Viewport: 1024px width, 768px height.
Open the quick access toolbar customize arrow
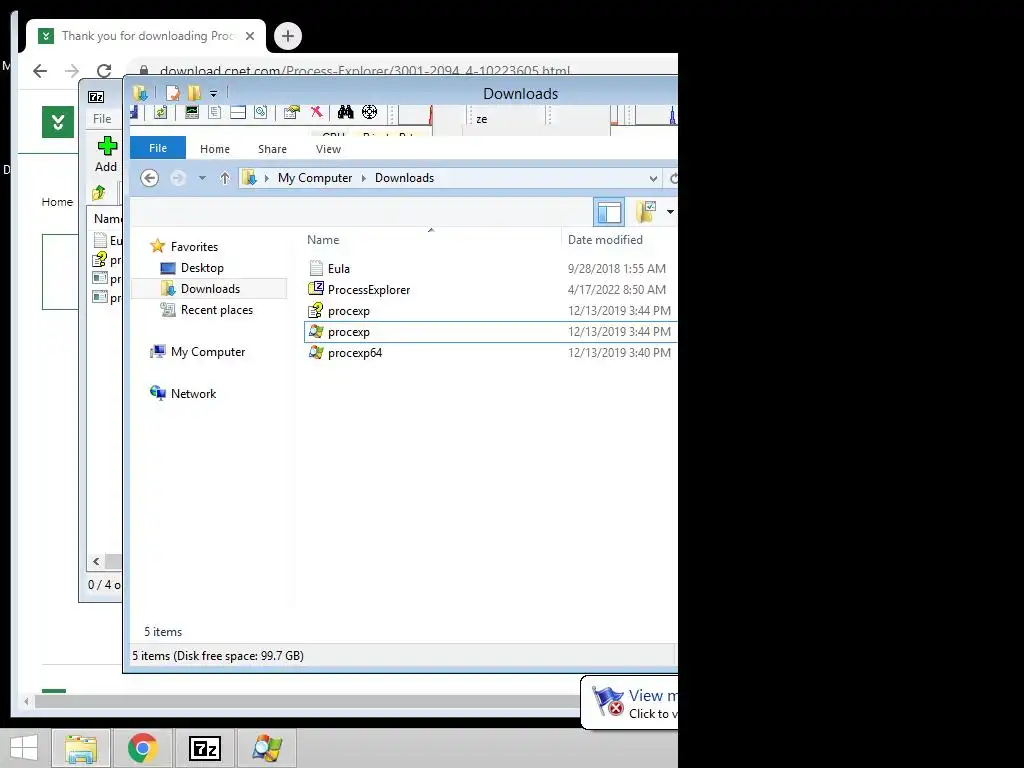[x=213, y=94]
